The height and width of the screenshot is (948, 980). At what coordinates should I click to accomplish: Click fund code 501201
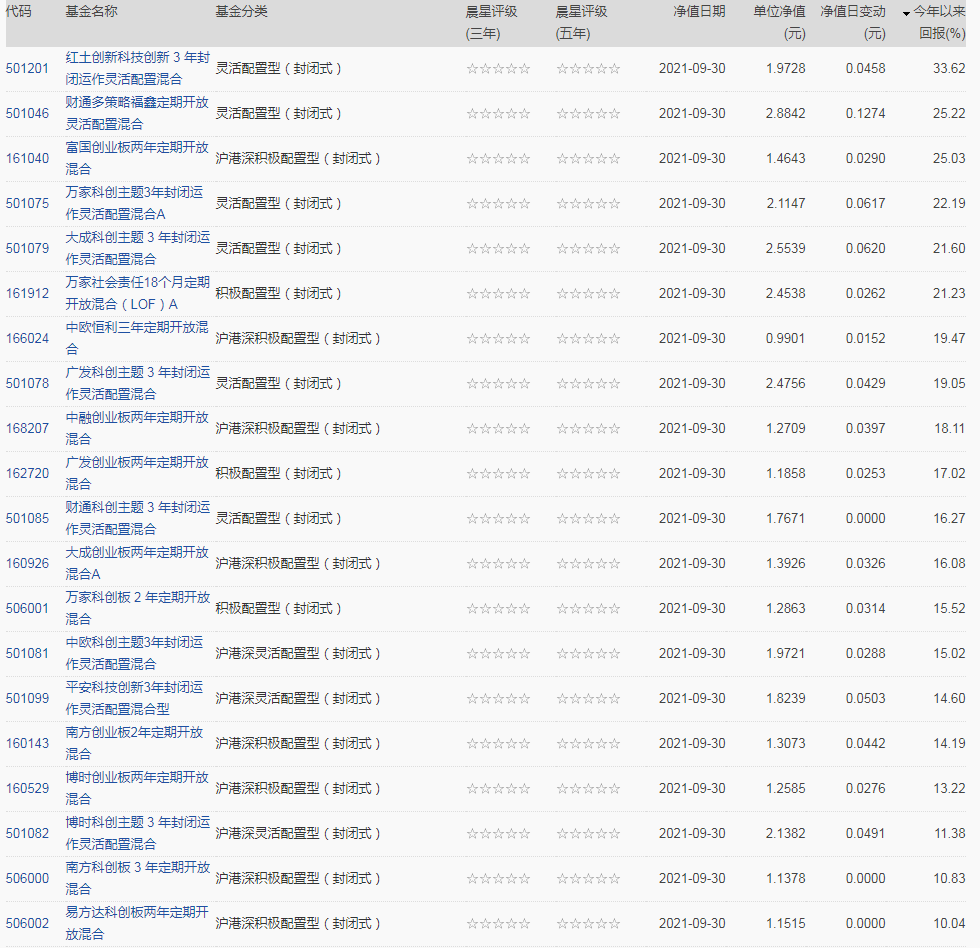coord(27,69)
